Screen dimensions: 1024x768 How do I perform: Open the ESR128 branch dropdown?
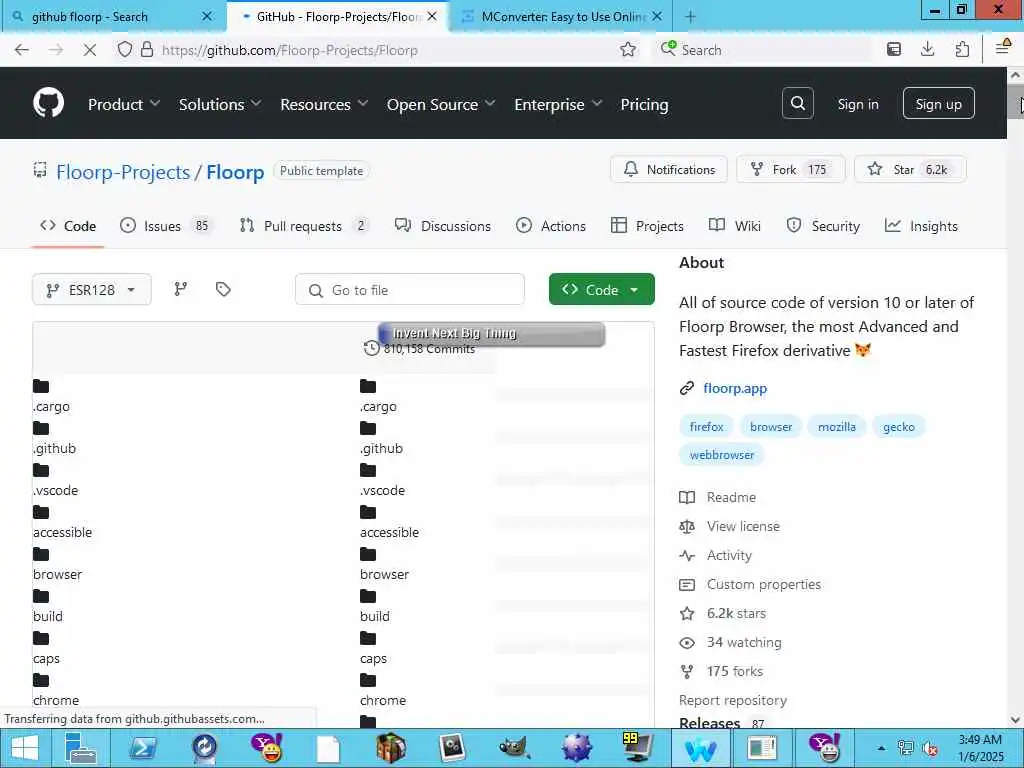[91, 289]
